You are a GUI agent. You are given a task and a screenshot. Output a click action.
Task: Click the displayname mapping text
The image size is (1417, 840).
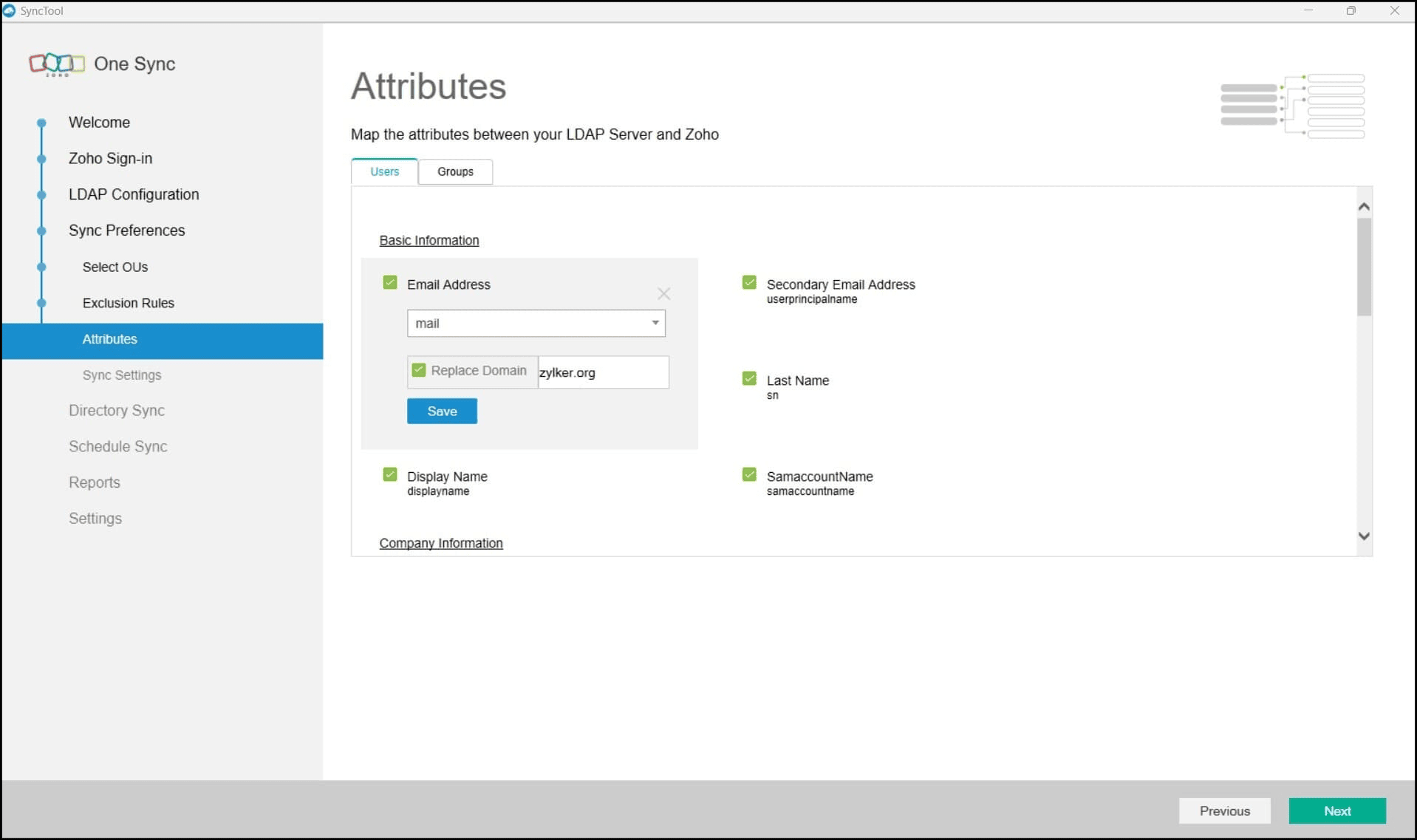click(438, 492)
